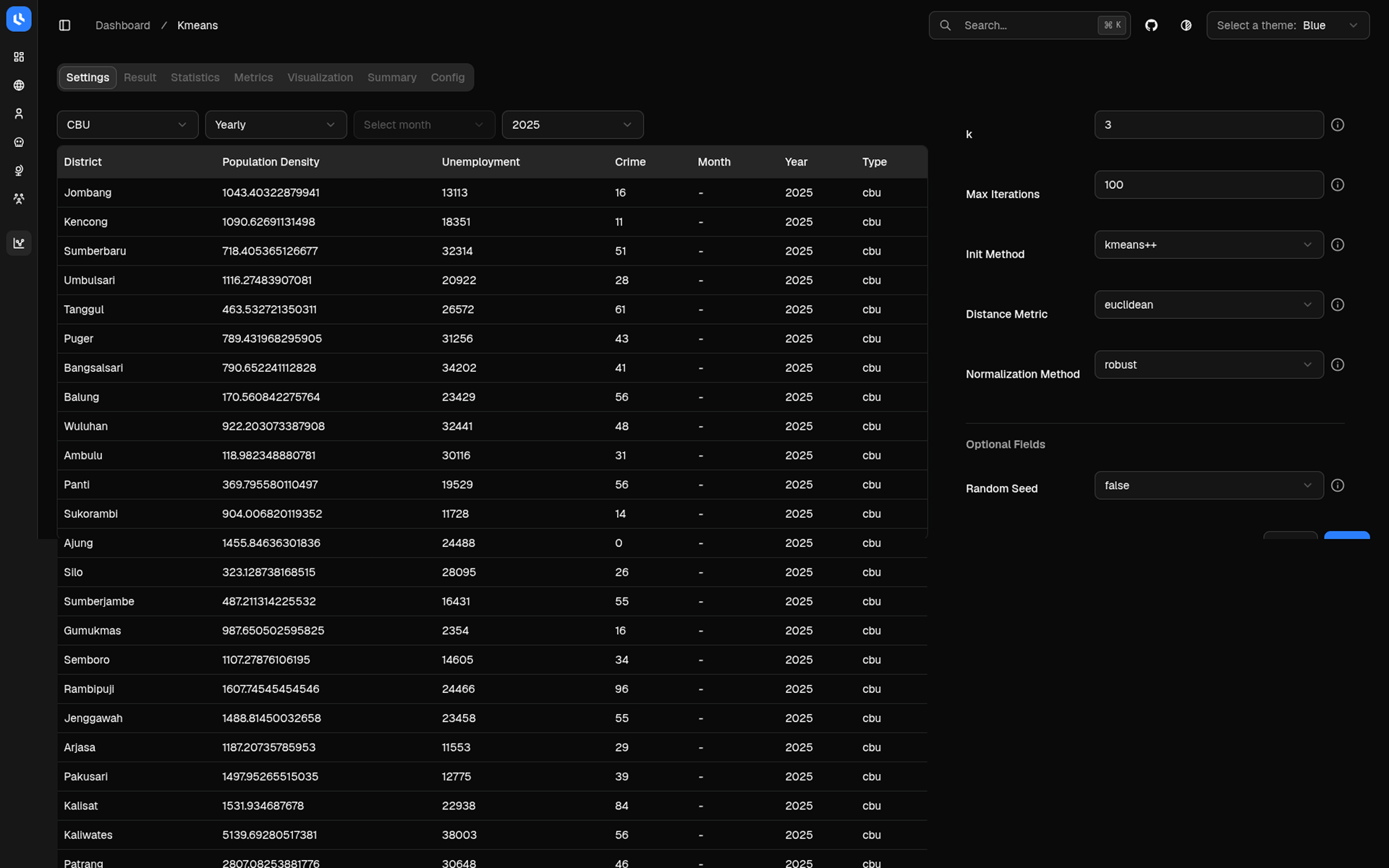Click the Kmeans breadcrumb
Viewport: 1389px width, 868px height.
click(197, 25)
